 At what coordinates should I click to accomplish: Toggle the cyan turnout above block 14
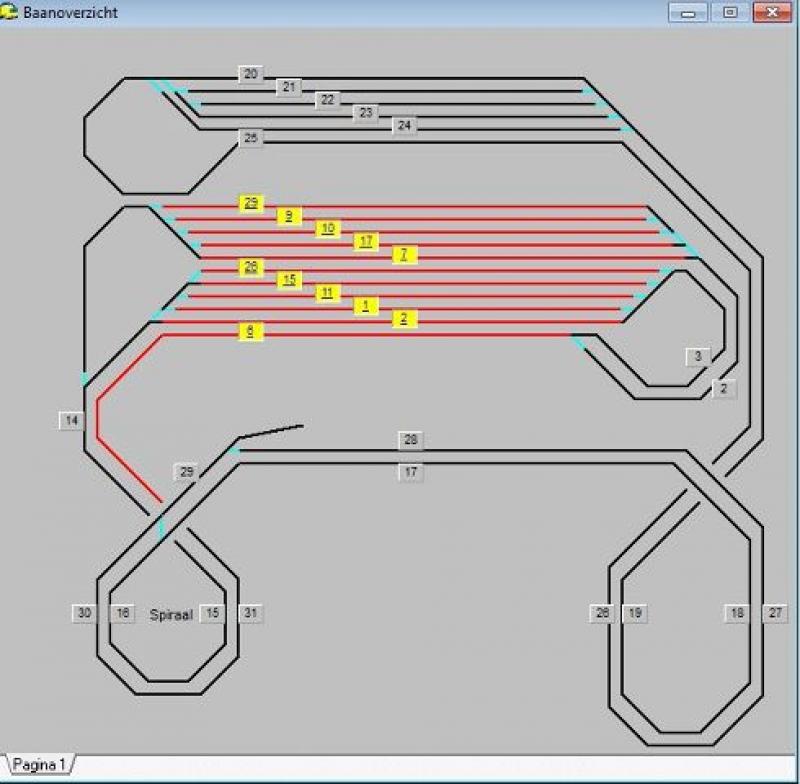tap(85, 380)
